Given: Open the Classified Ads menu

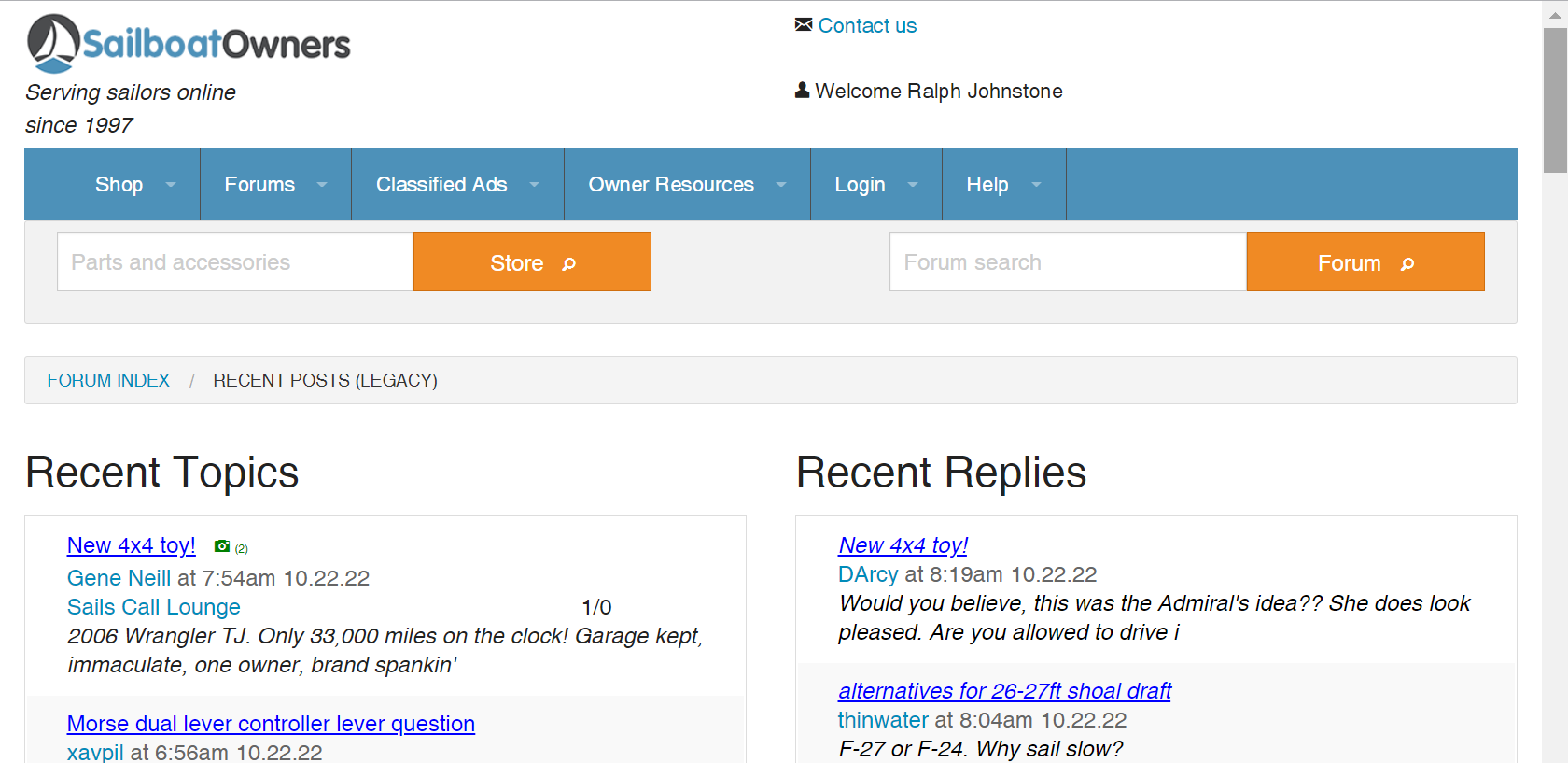Looking at the screenshot, I should pyautogui.click(x=441, y=185).
